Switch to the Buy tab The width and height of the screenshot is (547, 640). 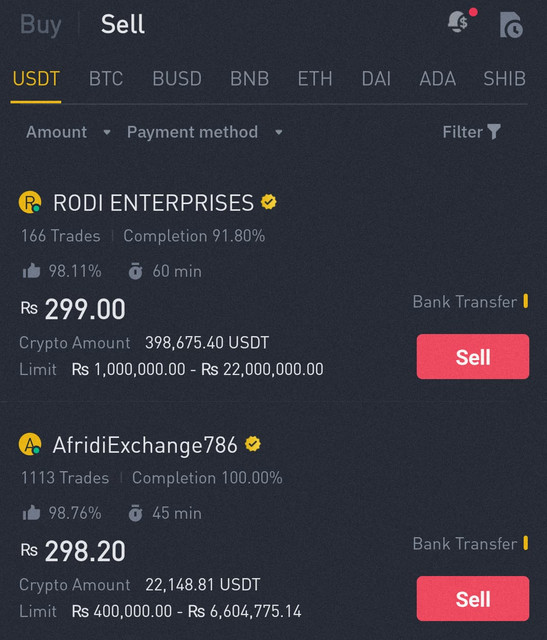40,24
